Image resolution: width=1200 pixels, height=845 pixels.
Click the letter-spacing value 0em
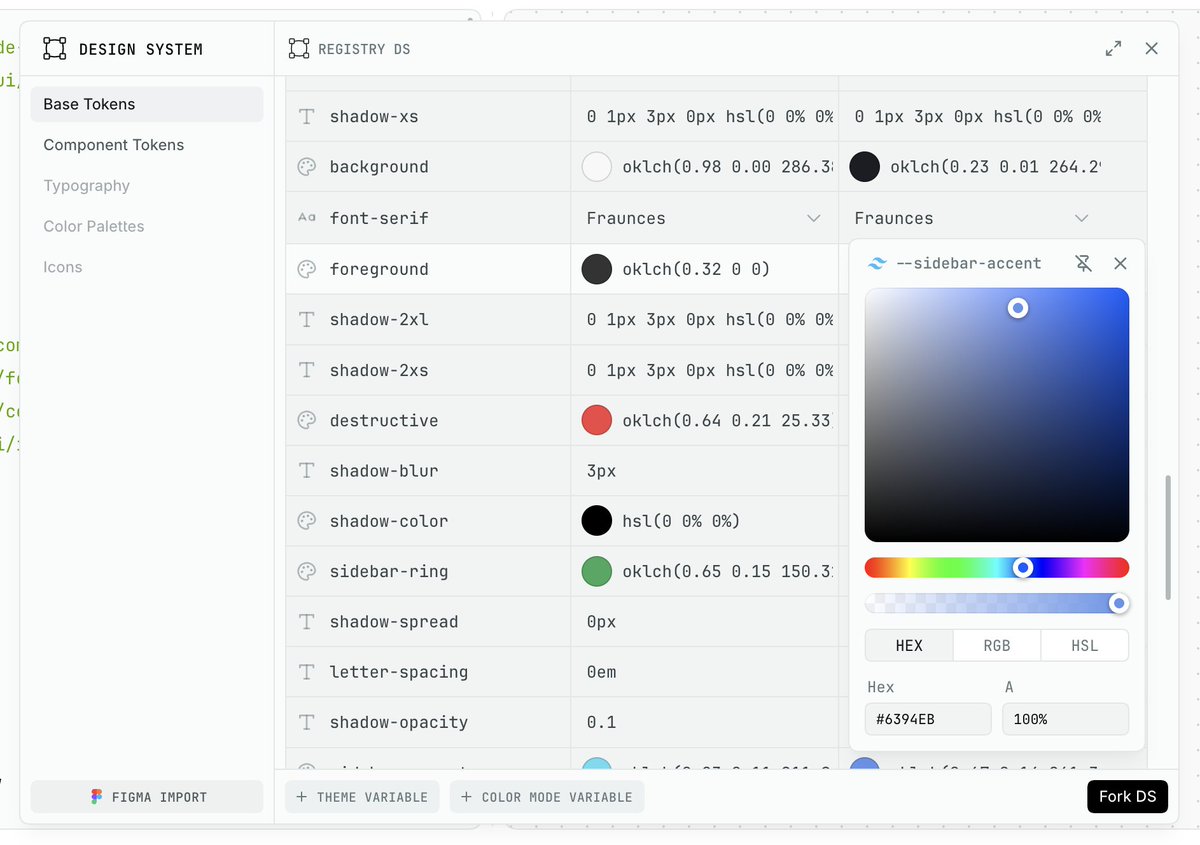601,672
